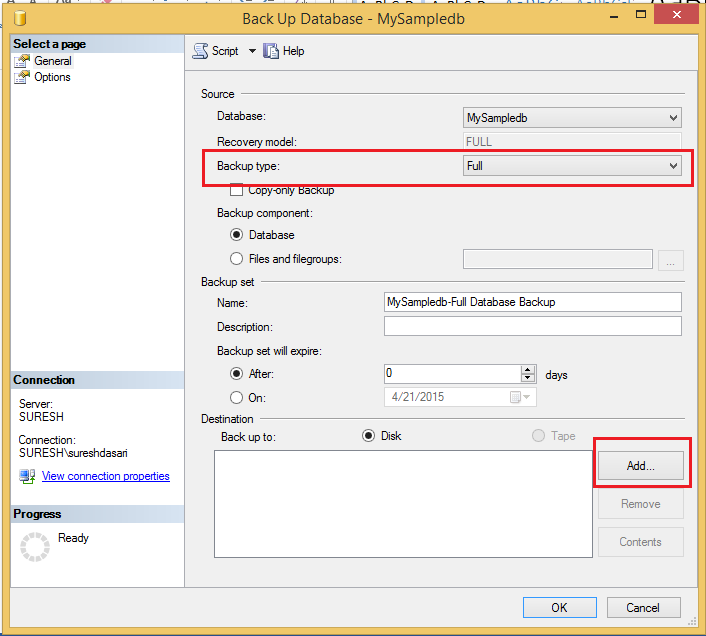Click the Remove destination button
Screen dimensions: 706x636
pos(641,504)
